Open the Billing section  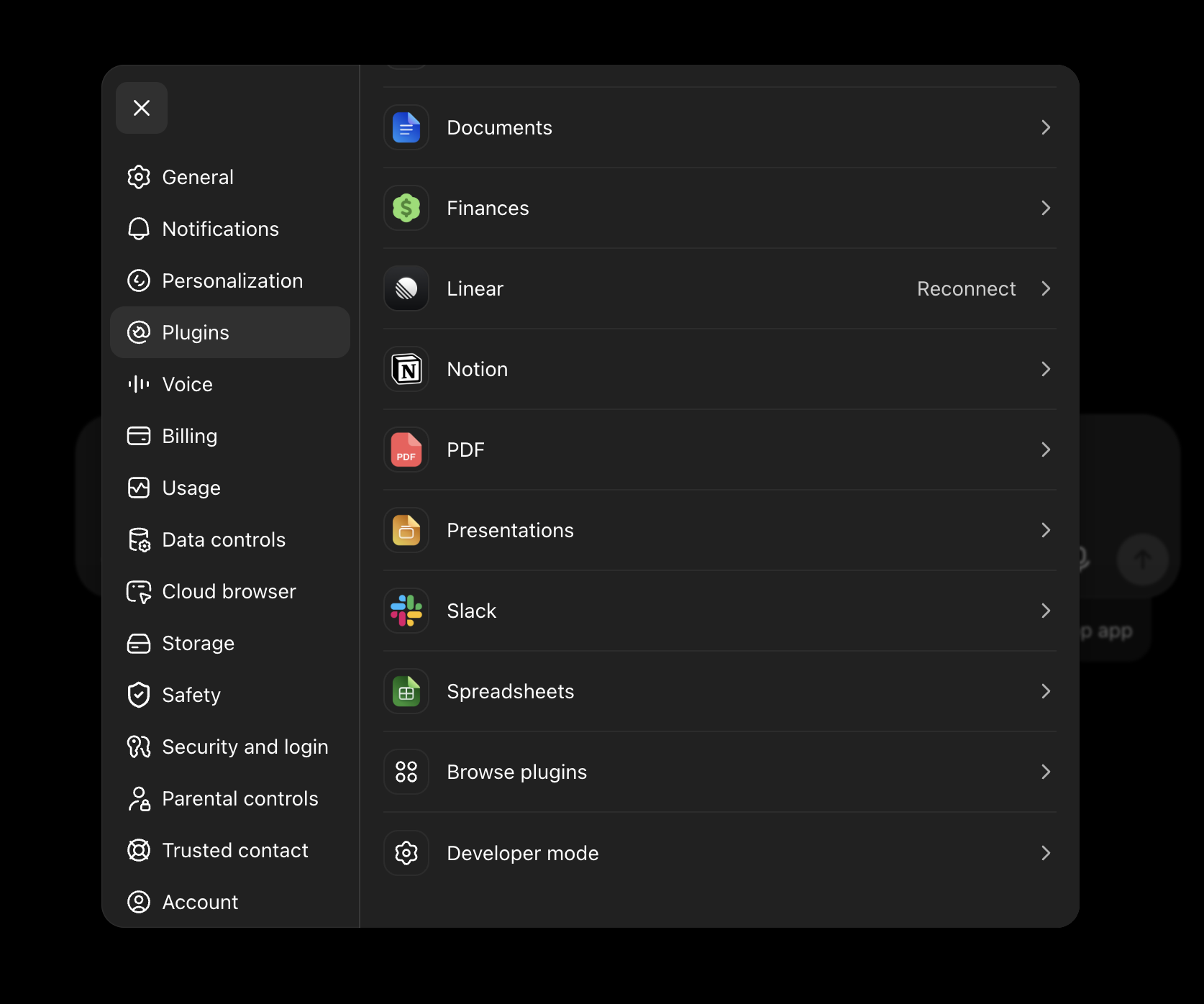[230, 436]
